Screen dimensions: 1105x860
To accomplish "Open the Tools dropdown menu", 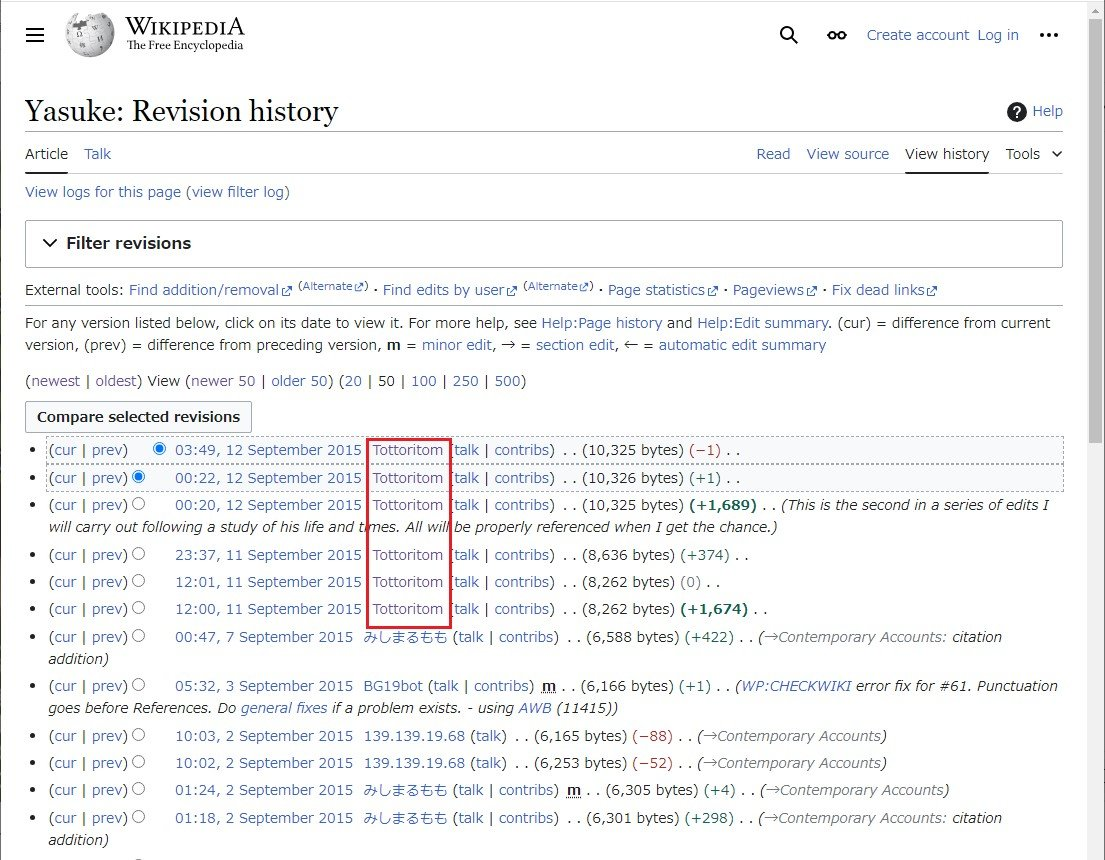I will click(x=1033, y=154).
